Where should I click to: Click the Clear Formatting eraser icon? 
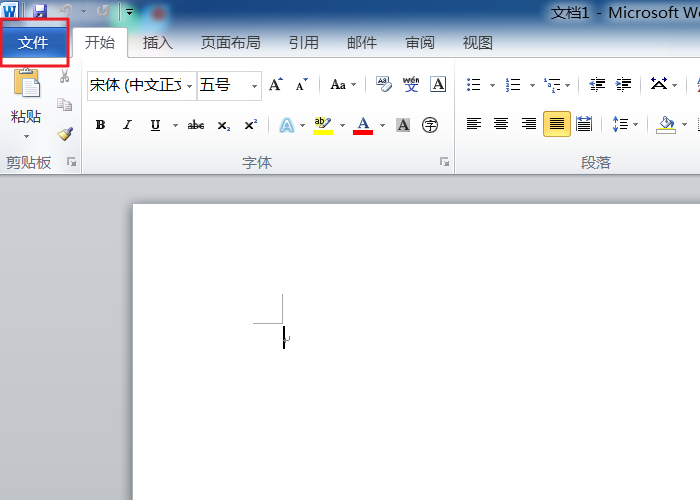(x=384, y=84)
